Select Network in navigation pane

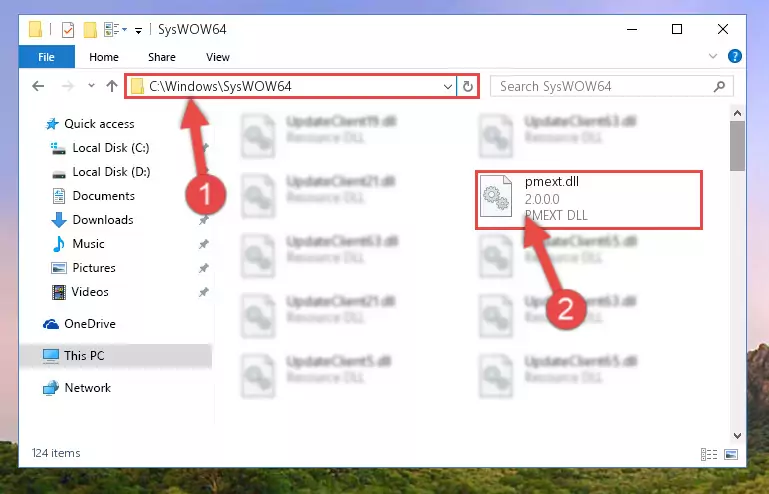[77, 388]
